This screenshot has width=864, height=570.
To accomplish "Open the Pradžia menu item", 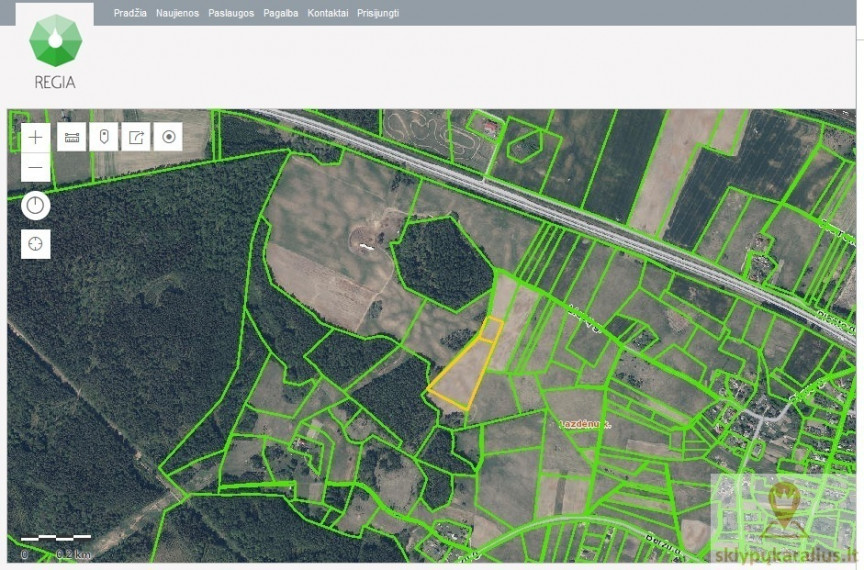I will coord(130,13).
